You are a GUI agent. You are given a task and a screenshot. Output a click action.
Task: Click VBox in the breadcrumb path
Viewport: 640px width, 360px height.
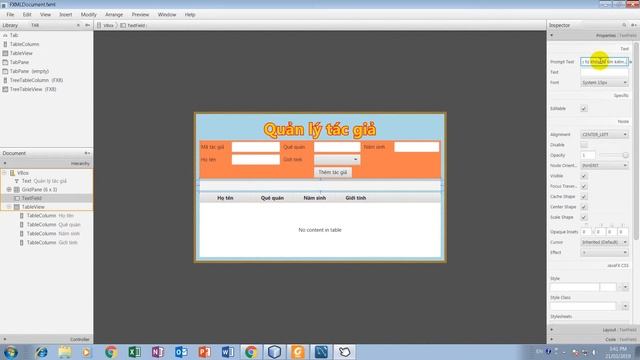pyautogui.click(x=105, y=25)
